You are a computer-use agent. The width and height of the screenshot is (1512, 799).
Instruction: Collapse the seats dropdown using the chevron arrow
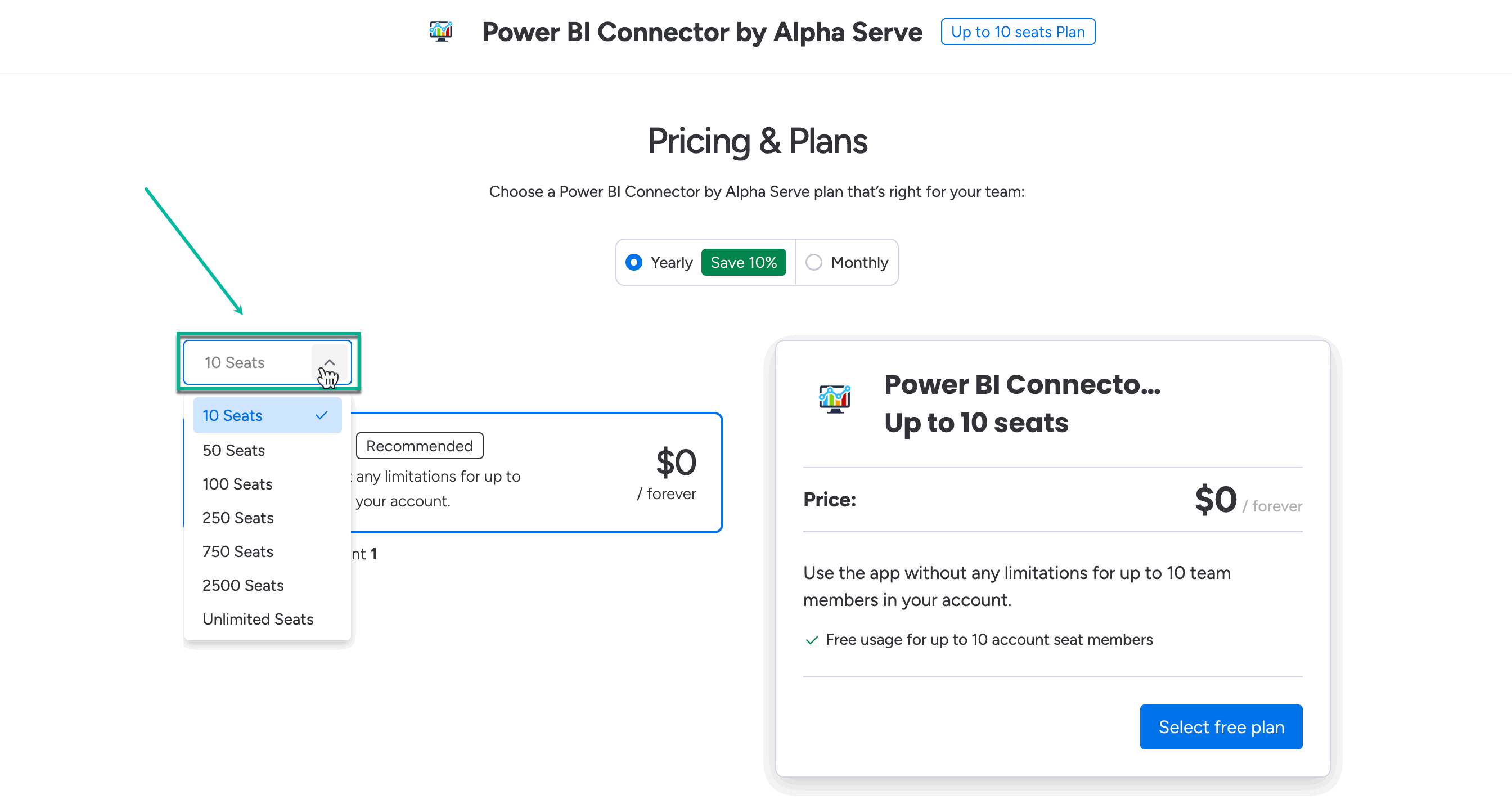329,362
